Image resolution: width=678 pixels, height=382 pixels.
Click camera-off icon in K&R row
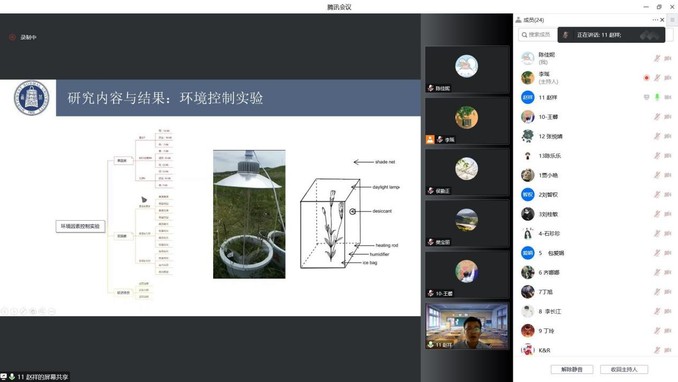668,350
